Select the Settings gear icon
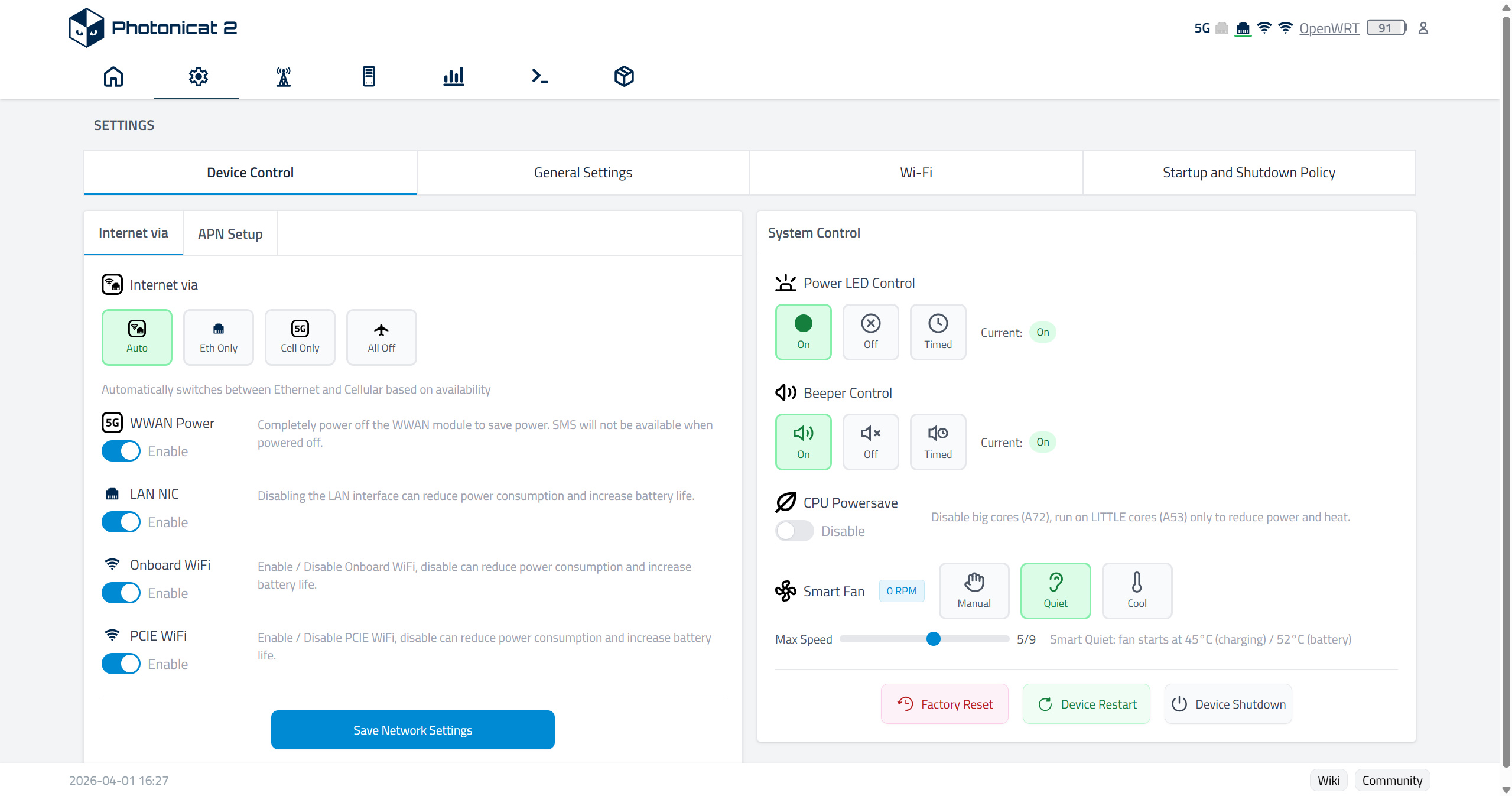The width and height of the screenshot is (1512, 796). [x=197, y=77]
